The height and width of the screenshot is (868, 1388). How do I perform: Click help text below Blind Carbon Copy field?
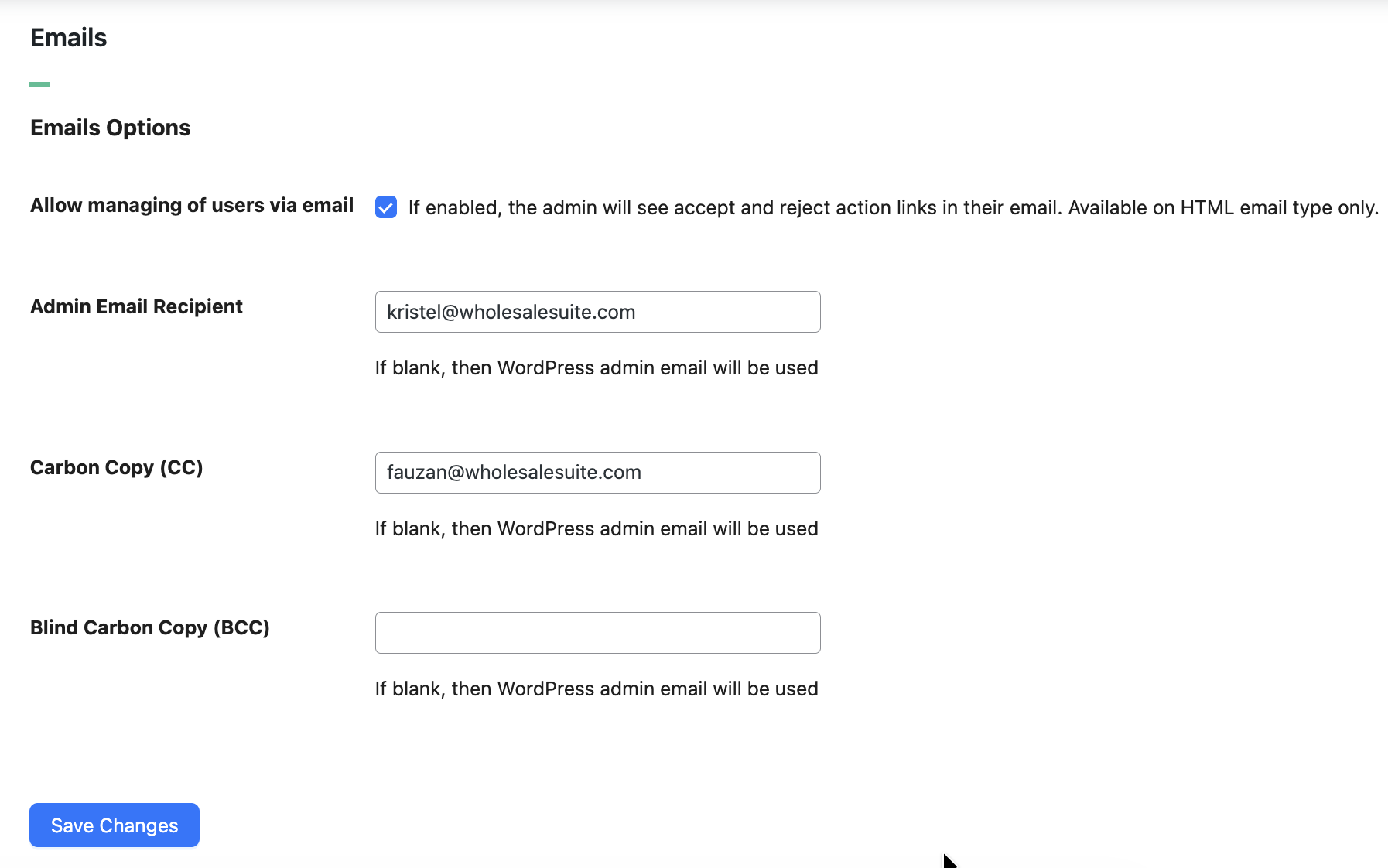tap(597, 689)
